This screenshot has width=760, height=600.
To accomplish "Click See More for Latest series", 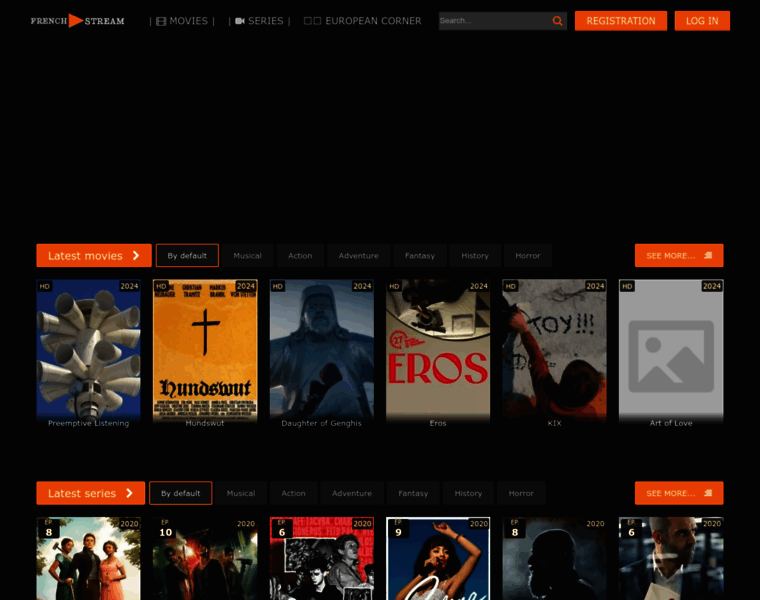I will coord(679,493).
